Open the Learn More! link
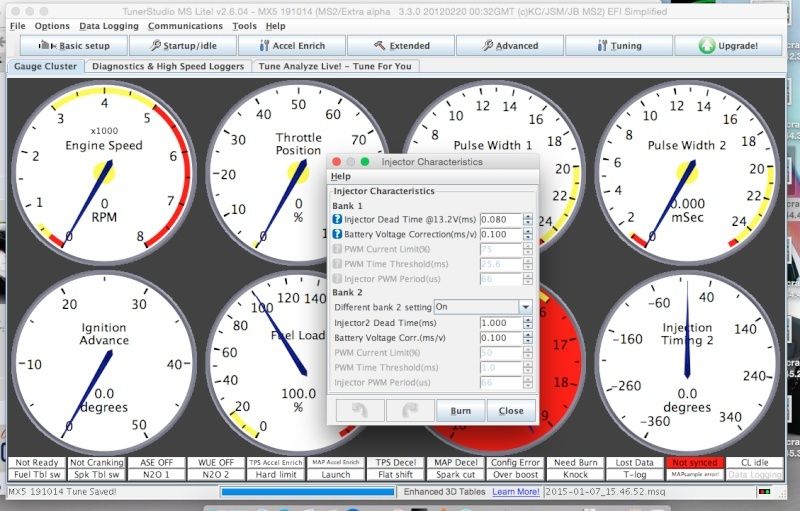Screen dimensions: 800x511 coord(515,492)
